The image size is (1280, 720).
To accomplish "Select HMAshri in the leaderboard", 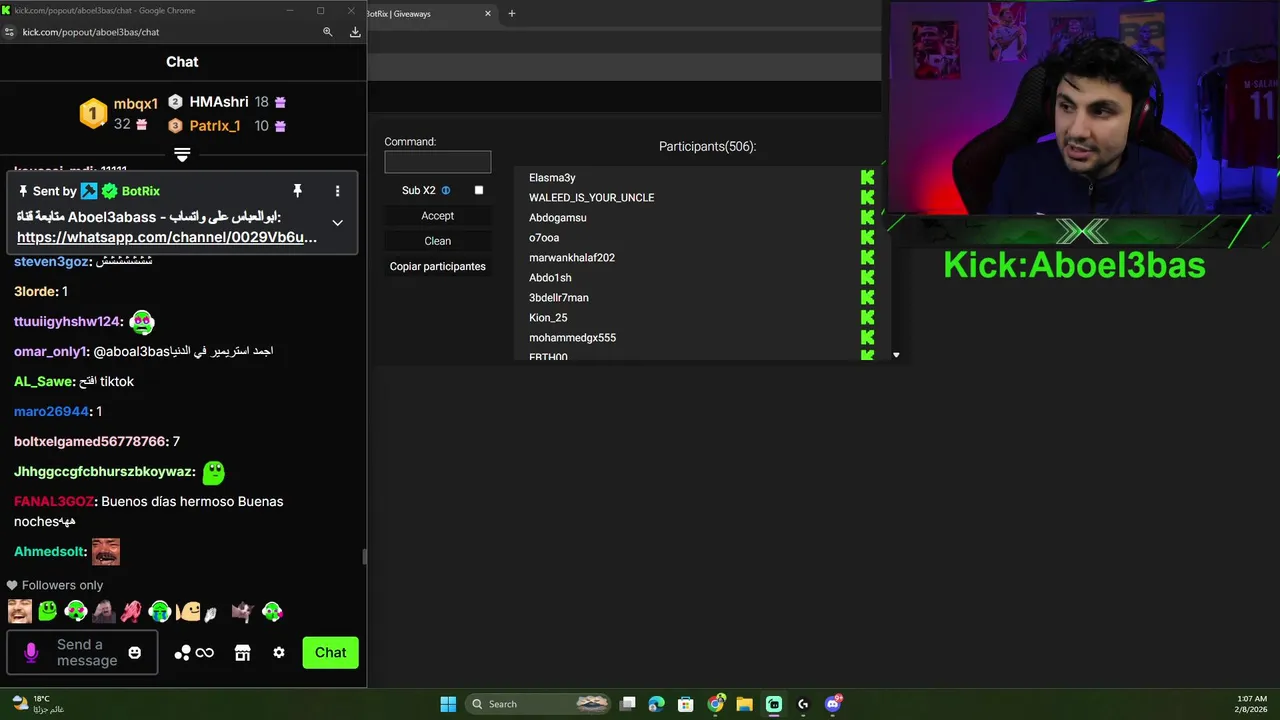I will (x=219, y=102).
